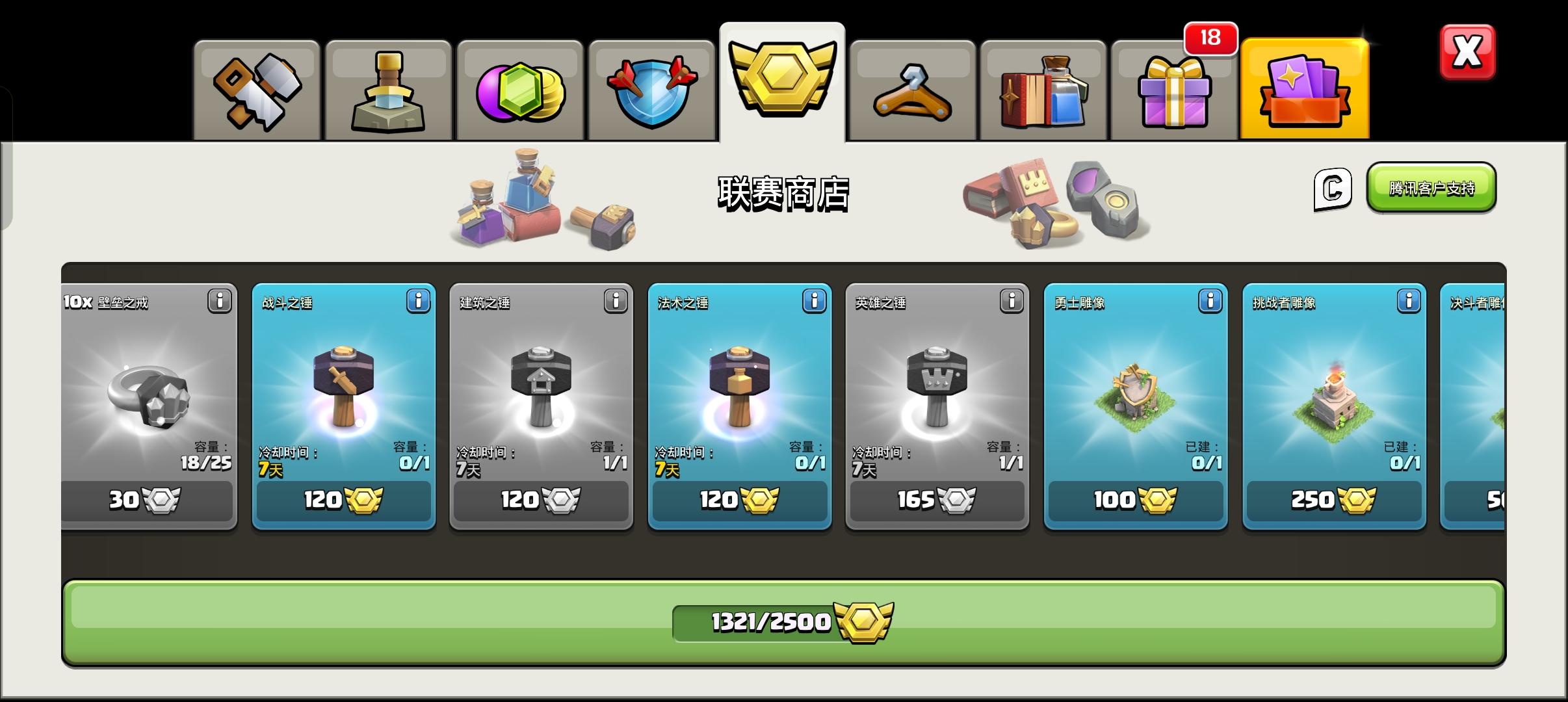Image resolution: width=1568 pixels, height=702 pixels.
Task: Open the gift box tab with 18 badge
Action: [1174, 91]
